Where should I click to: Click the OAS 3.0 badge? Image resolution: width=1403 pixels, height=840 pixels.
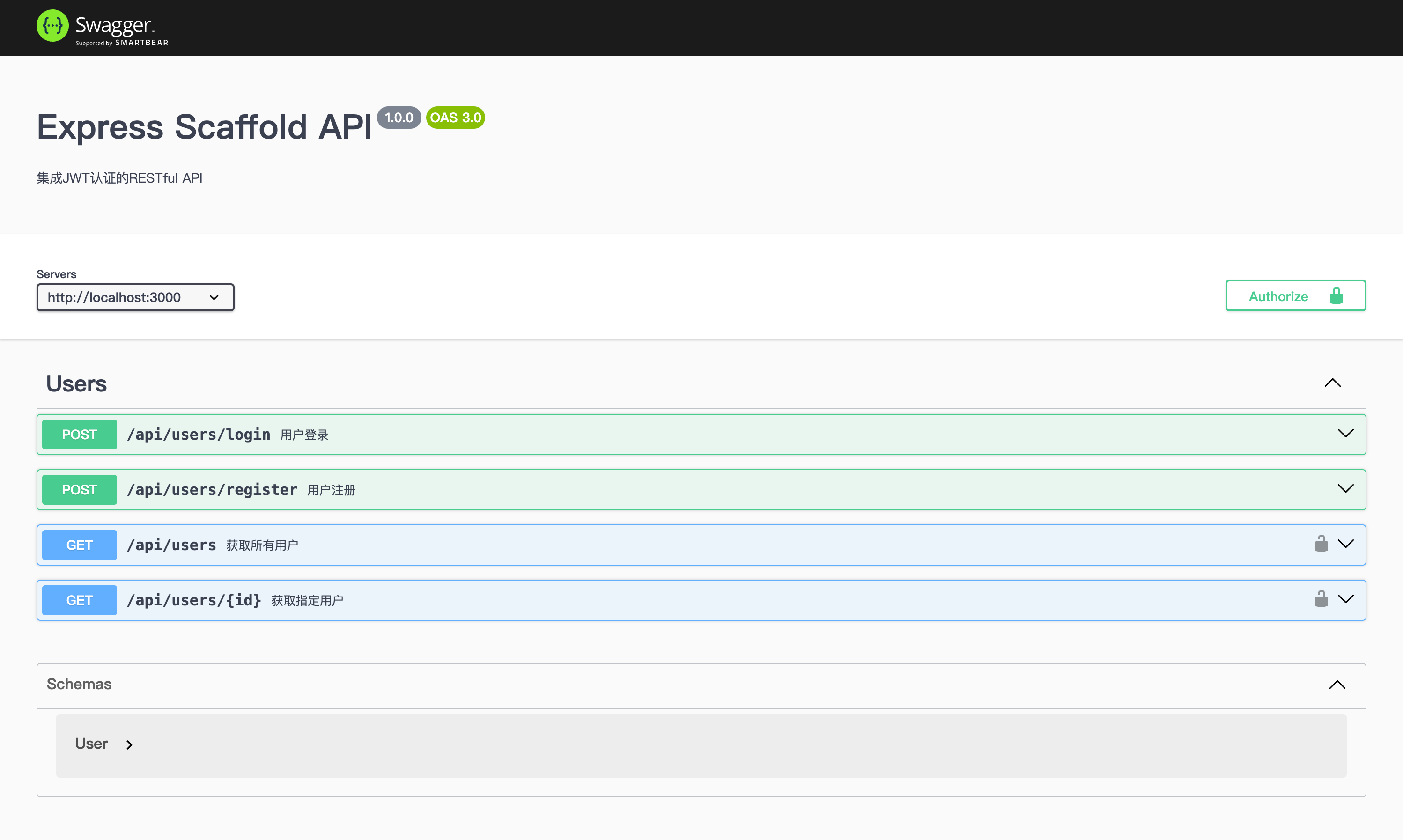click(x=455, y=118)
